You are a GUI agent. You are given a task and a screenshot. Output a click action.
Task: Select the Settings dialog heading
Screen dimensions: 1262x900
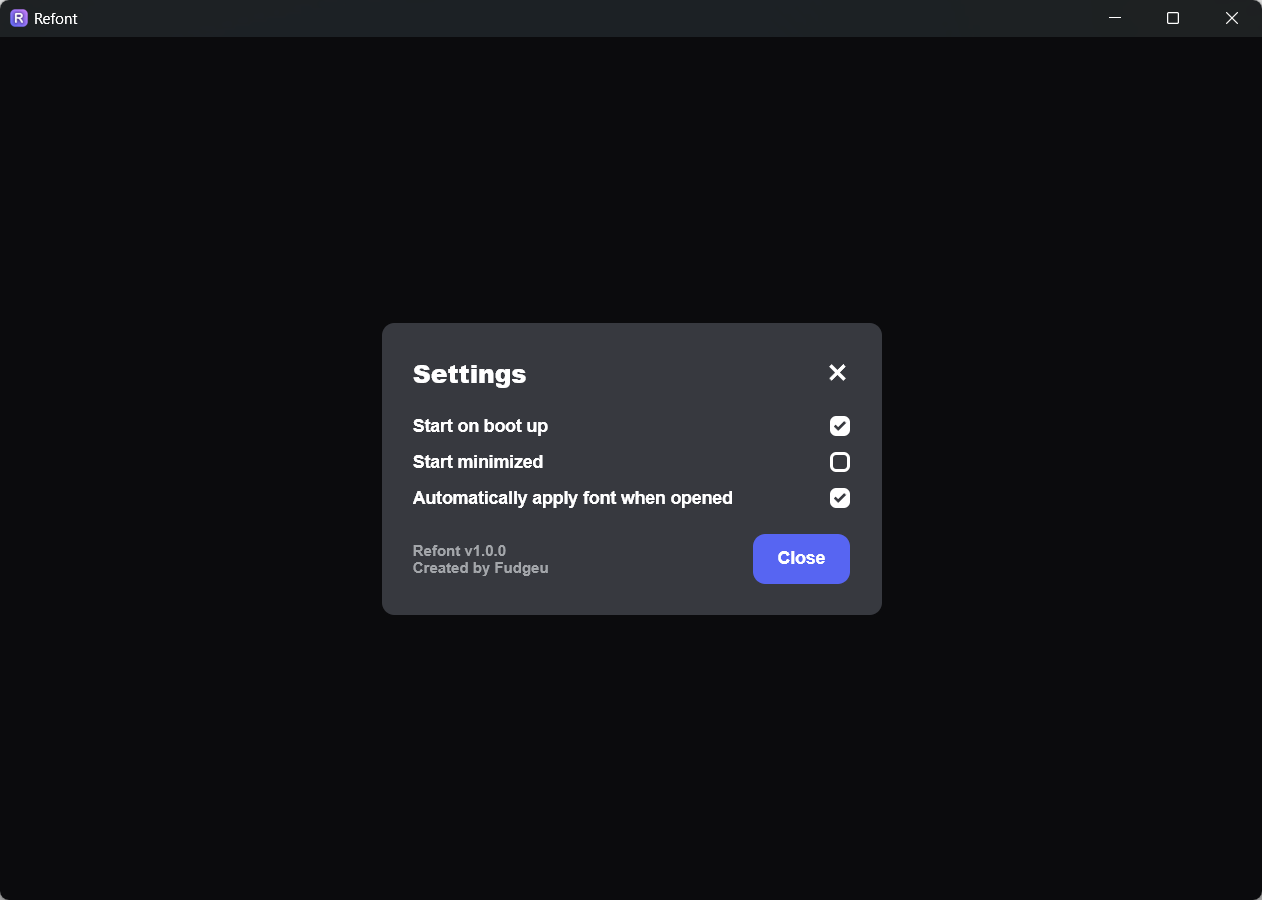(469, 374)
